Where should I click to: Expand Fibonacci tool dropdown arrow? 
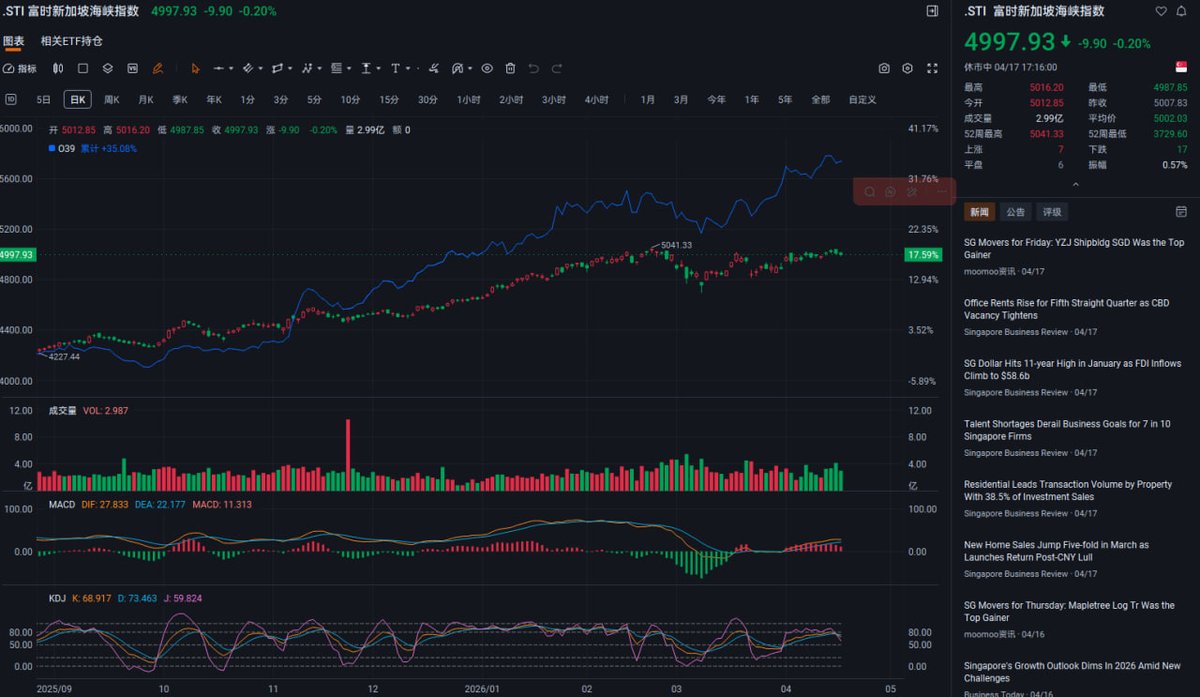349,69
